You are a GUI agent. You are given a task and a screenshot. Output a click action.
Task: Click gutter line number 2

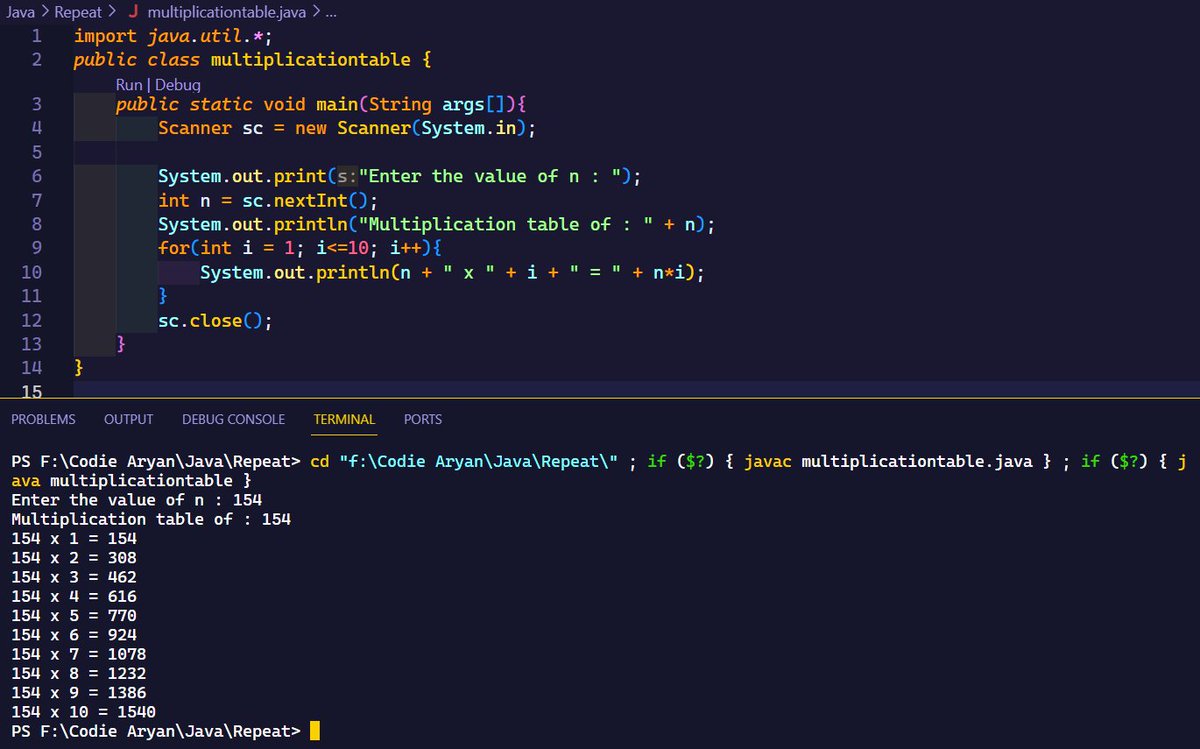(x=36, y=60)
